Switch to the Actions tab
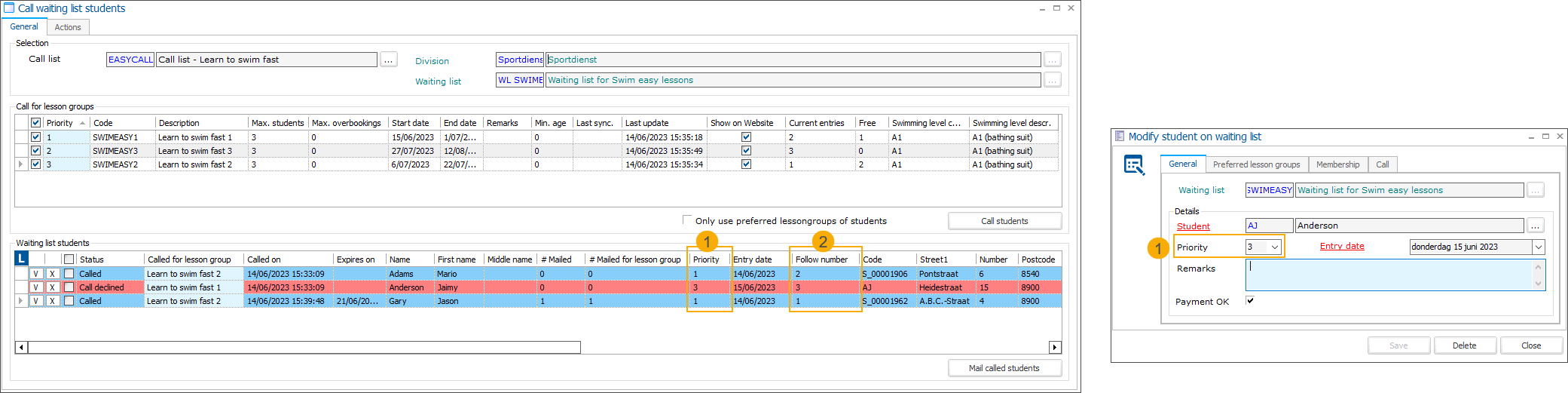 (x=68, y=27)
